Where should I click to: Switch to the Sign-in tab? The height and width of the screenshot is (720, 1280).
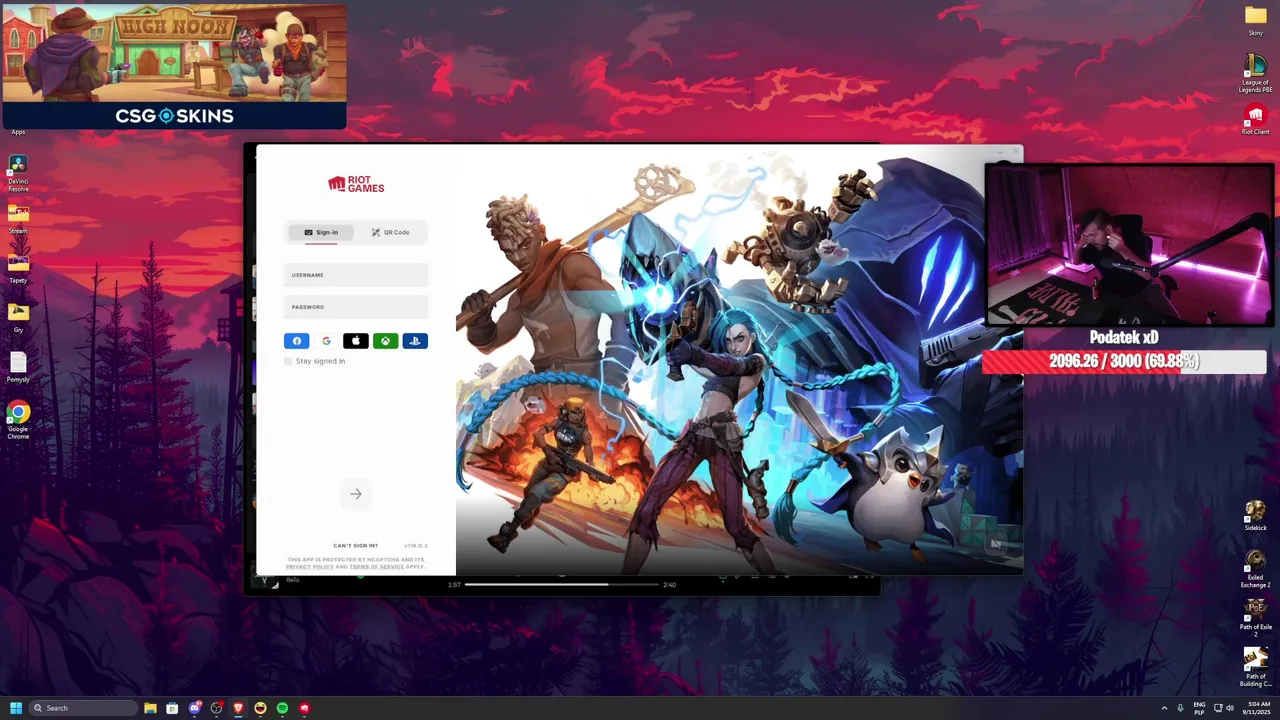[x=321, y=232]
